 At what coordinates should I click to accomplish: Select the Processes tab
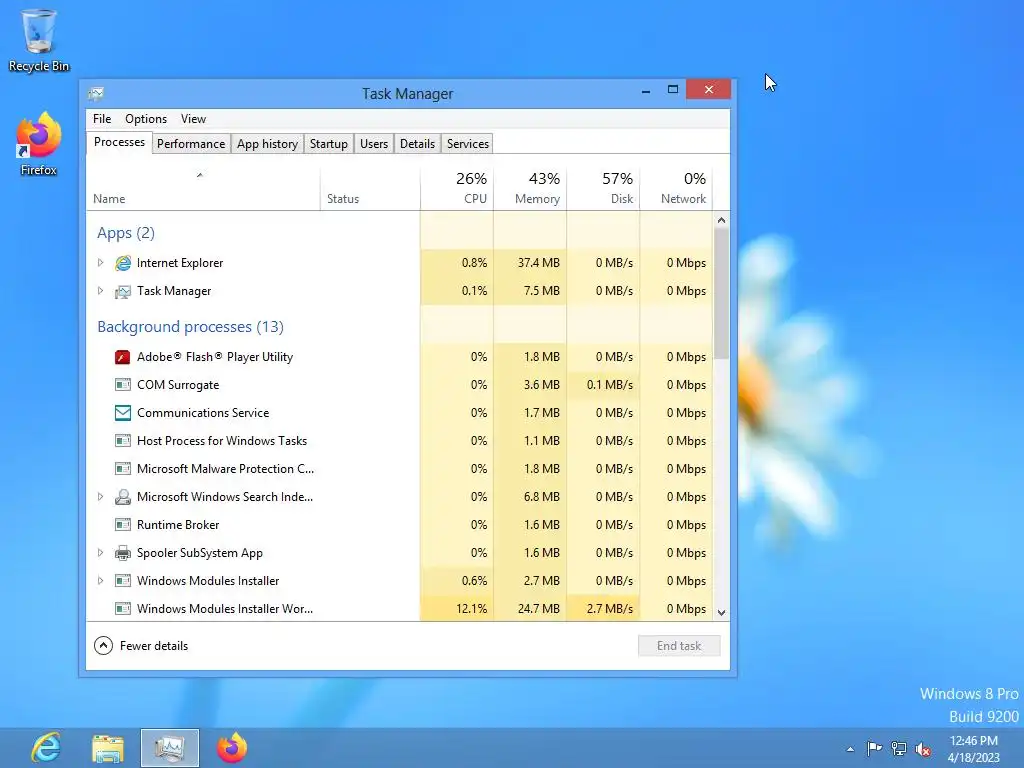point(120,142)
